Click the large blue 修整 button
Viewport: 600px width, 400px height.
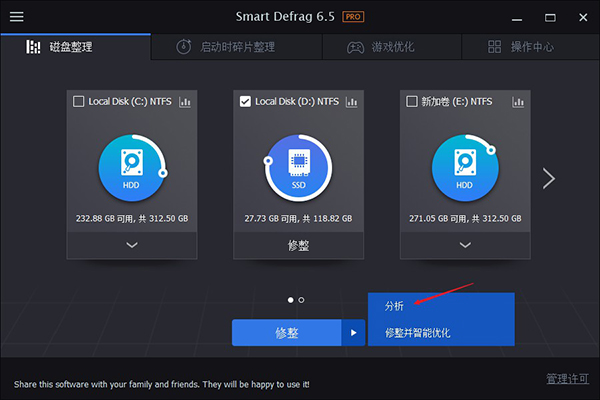(x=287, y=333)
